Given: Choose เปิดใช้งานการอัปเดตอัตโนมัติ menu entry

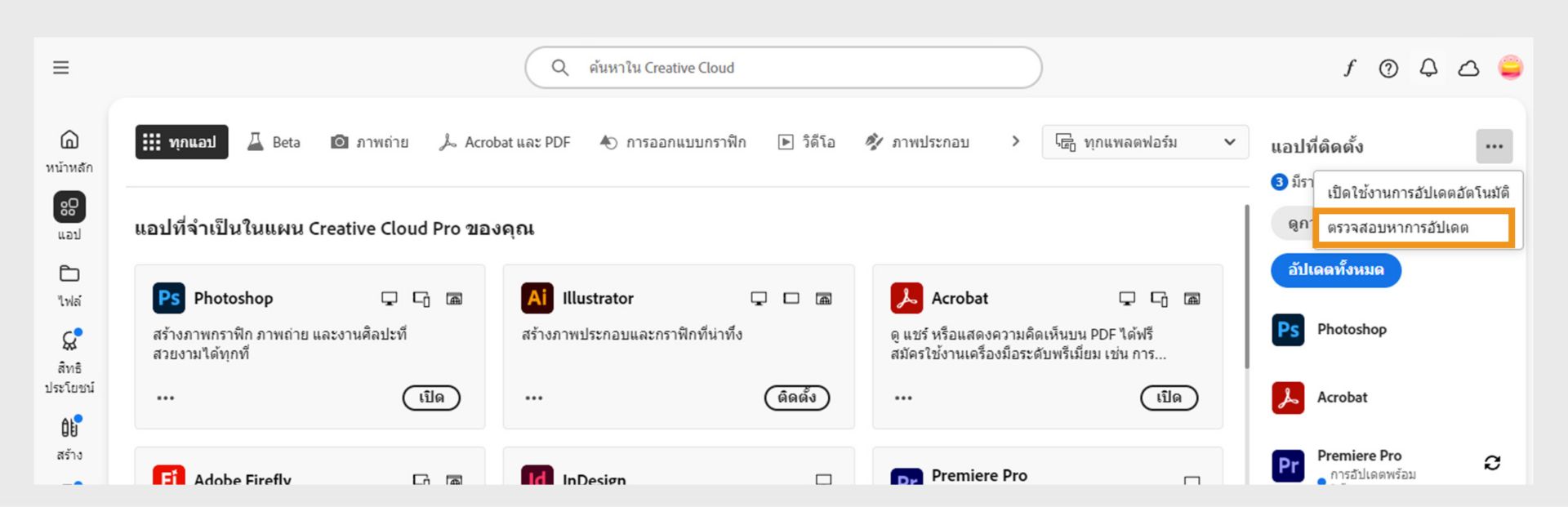Looking at the screenshot, I should 1418,193.
